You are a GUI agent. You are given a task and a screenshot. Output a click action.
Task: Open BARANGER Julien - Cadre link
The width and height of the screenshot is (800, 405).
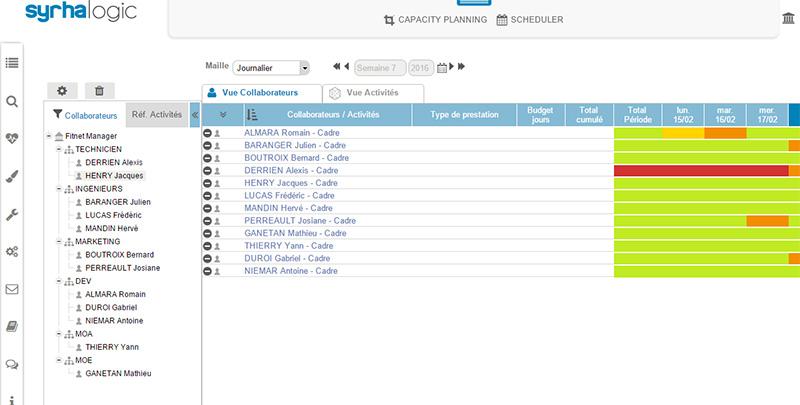coord(295,145)
